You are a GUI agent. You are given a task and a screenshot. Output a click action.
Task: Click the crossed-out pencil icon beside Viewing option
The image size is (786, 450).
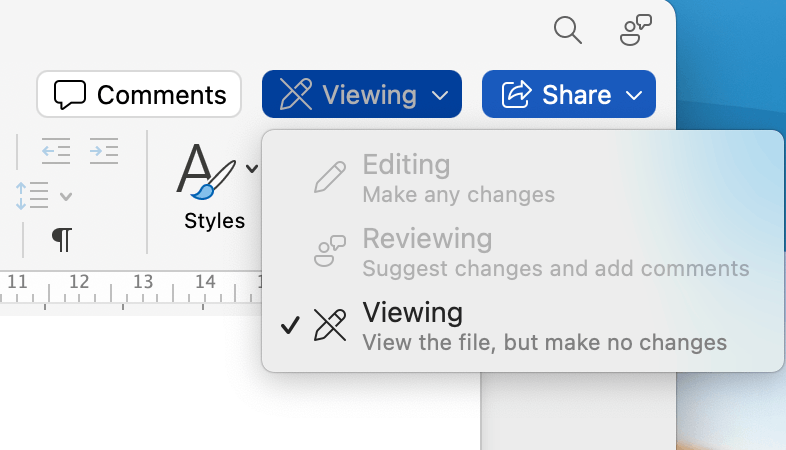click(330, 325)
